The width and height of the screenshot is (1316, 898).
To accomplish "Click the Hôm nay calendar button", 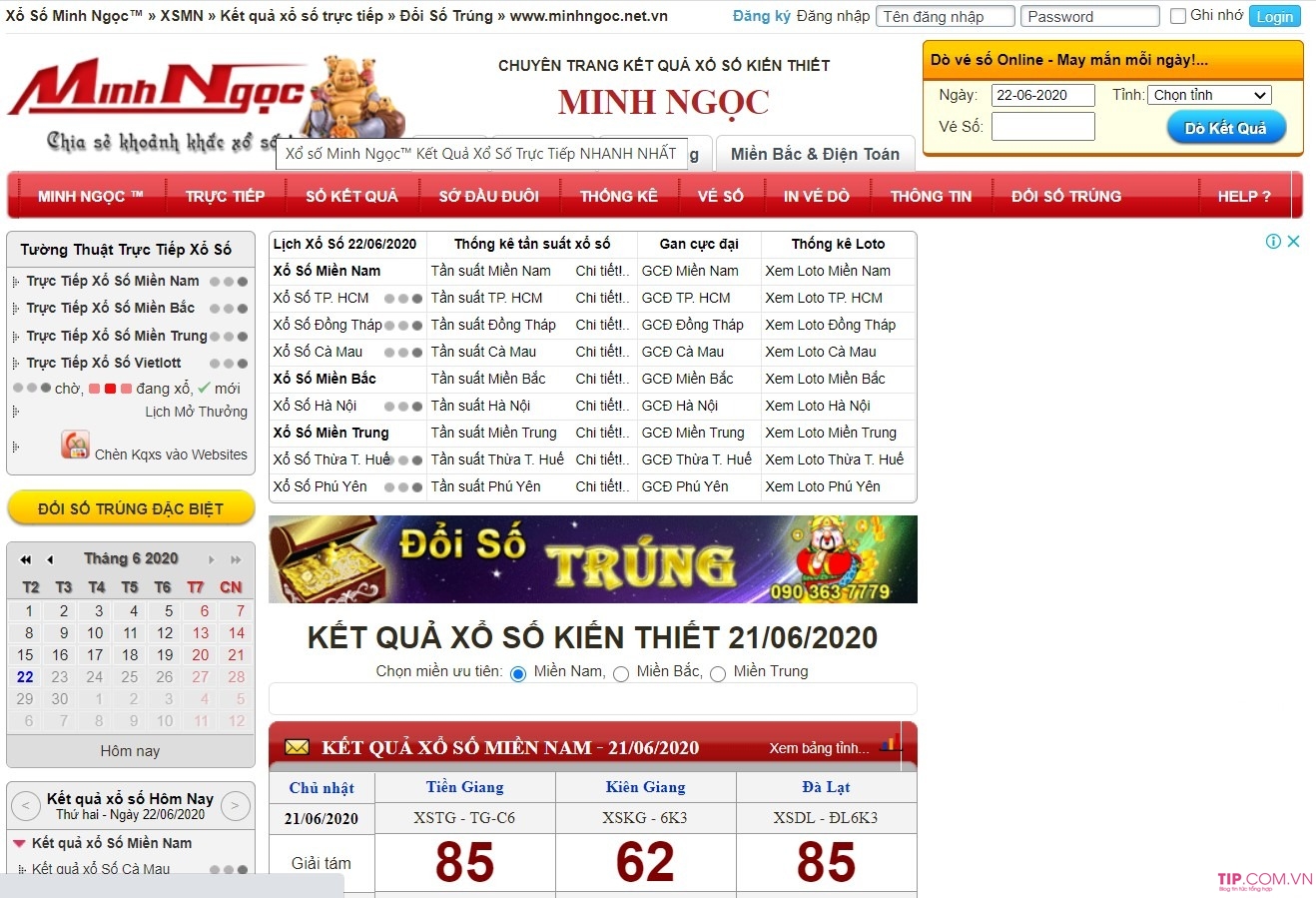I will point(130,751).
